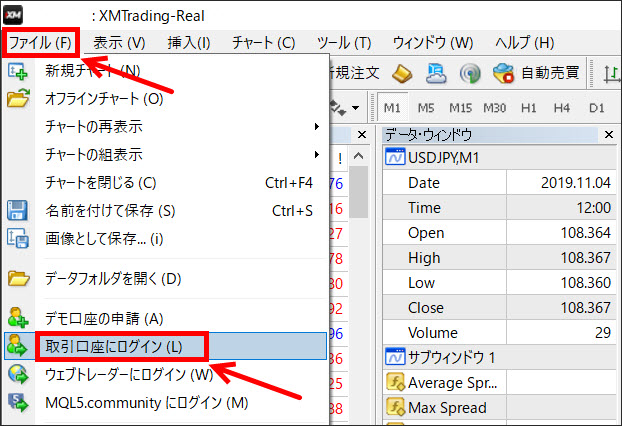This screenshot has width=622, height=426.
Task: Click the Volume value 29
Action: pos(603,332)
